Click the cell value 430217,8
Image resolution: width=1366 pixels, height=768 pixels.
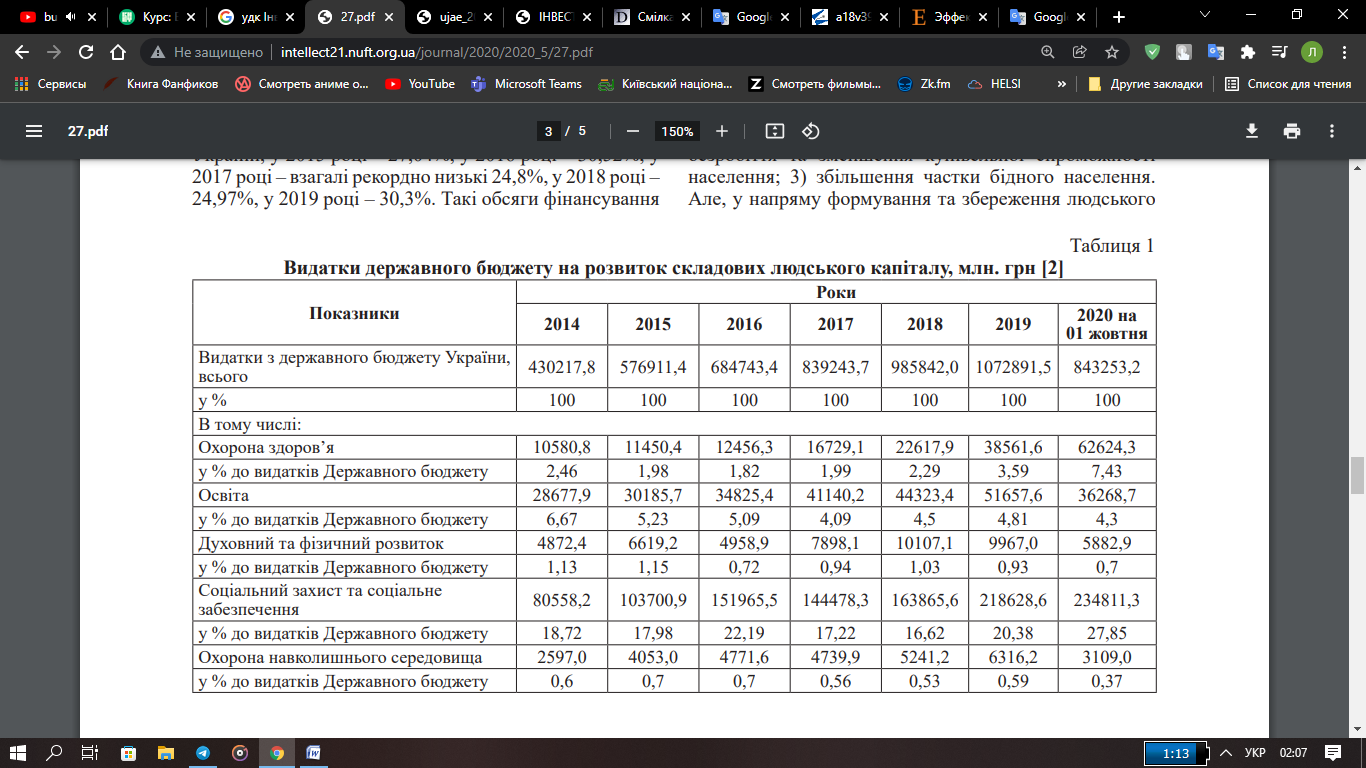(x=561, y=367)
